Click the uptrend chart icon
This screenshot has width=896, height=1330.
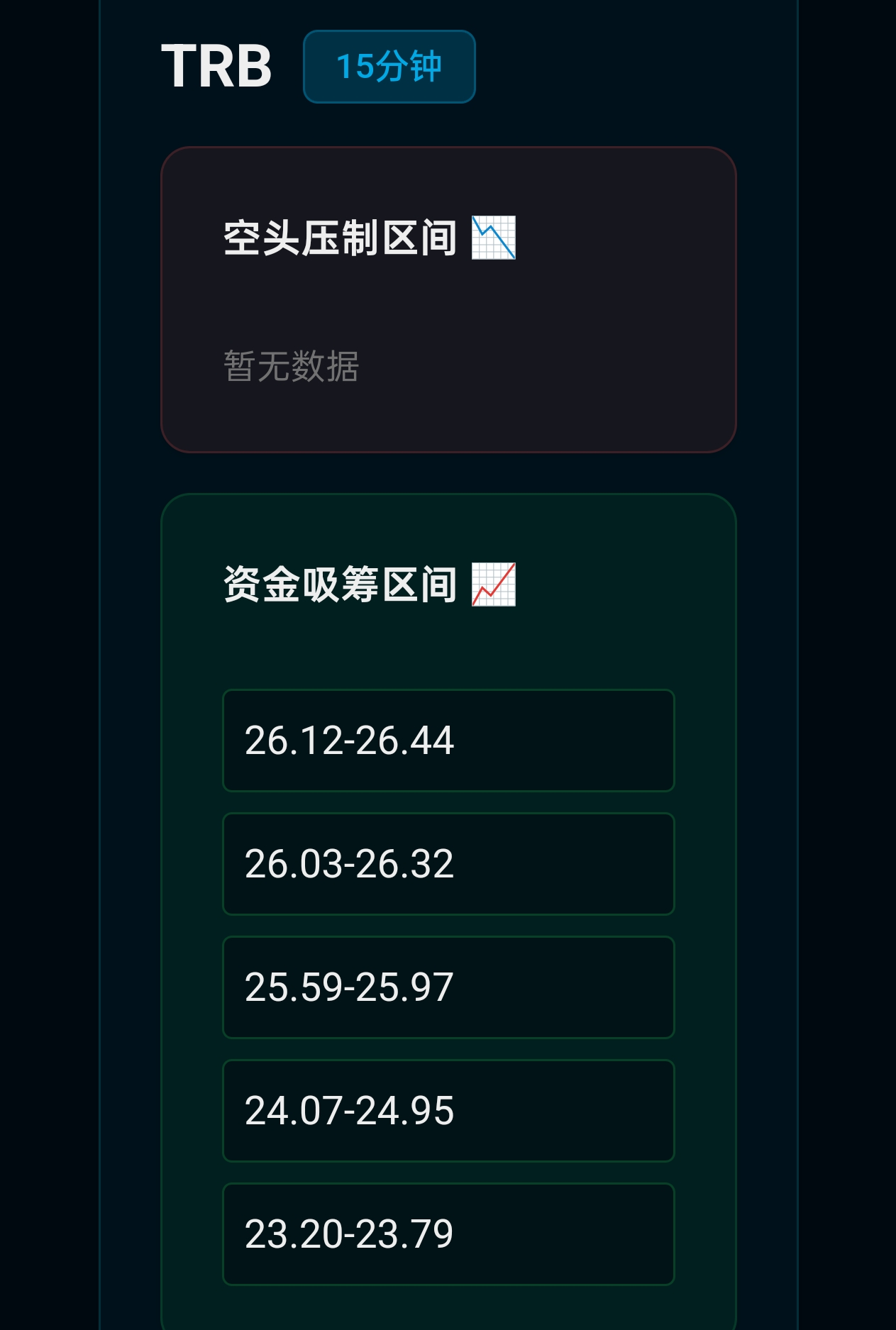(x=494, y=584)
